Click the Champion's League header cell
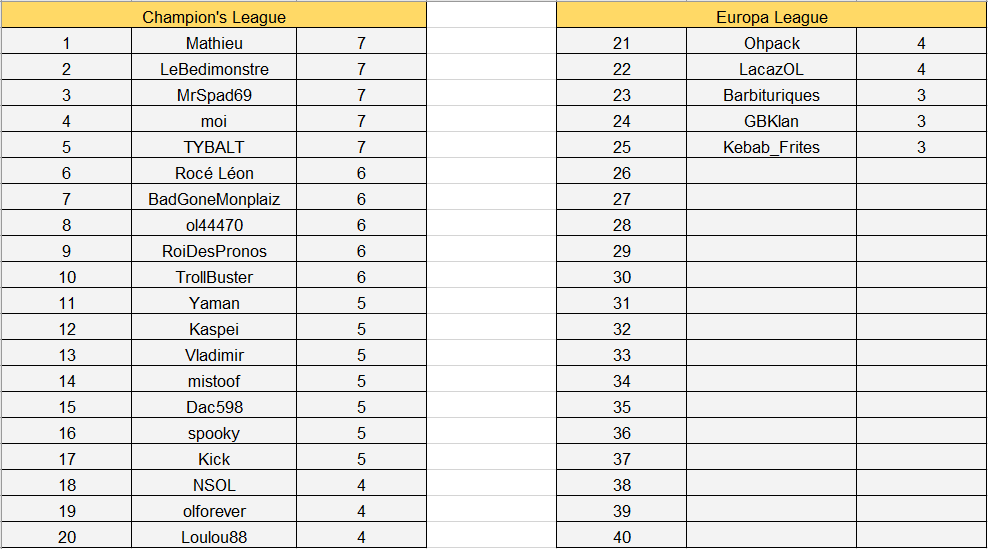Viewport: 988px width, 549px height. [214, 17]
